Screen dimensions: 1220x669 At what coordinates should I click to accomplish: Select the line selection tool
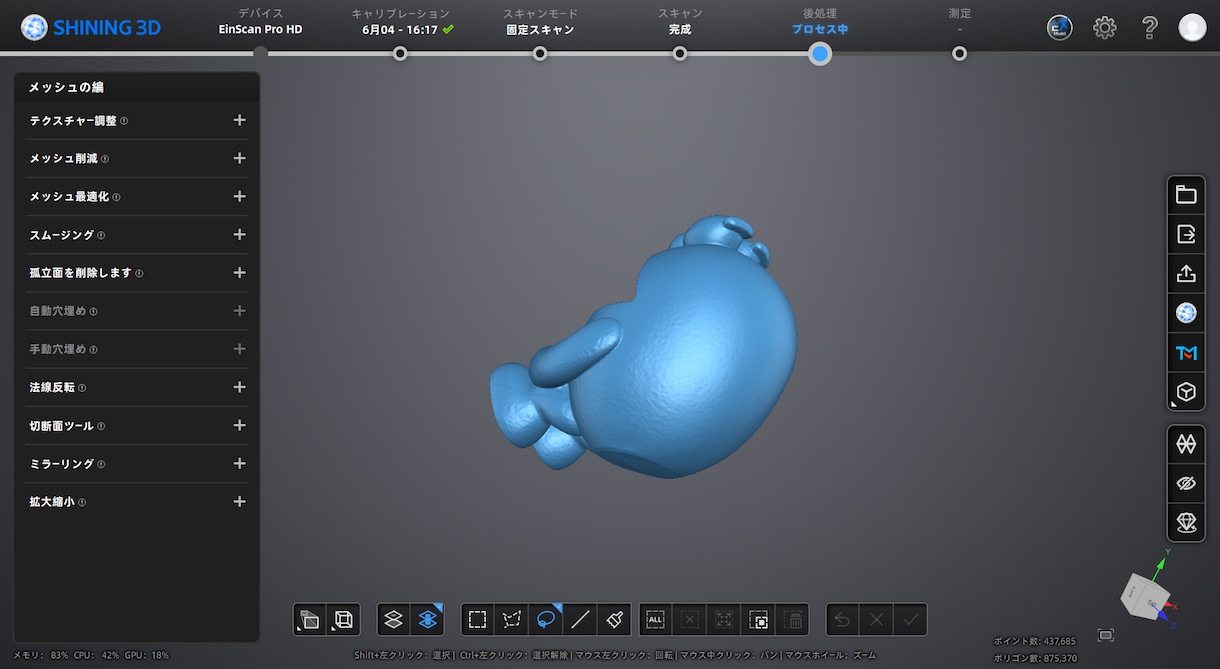click(580, 620)
